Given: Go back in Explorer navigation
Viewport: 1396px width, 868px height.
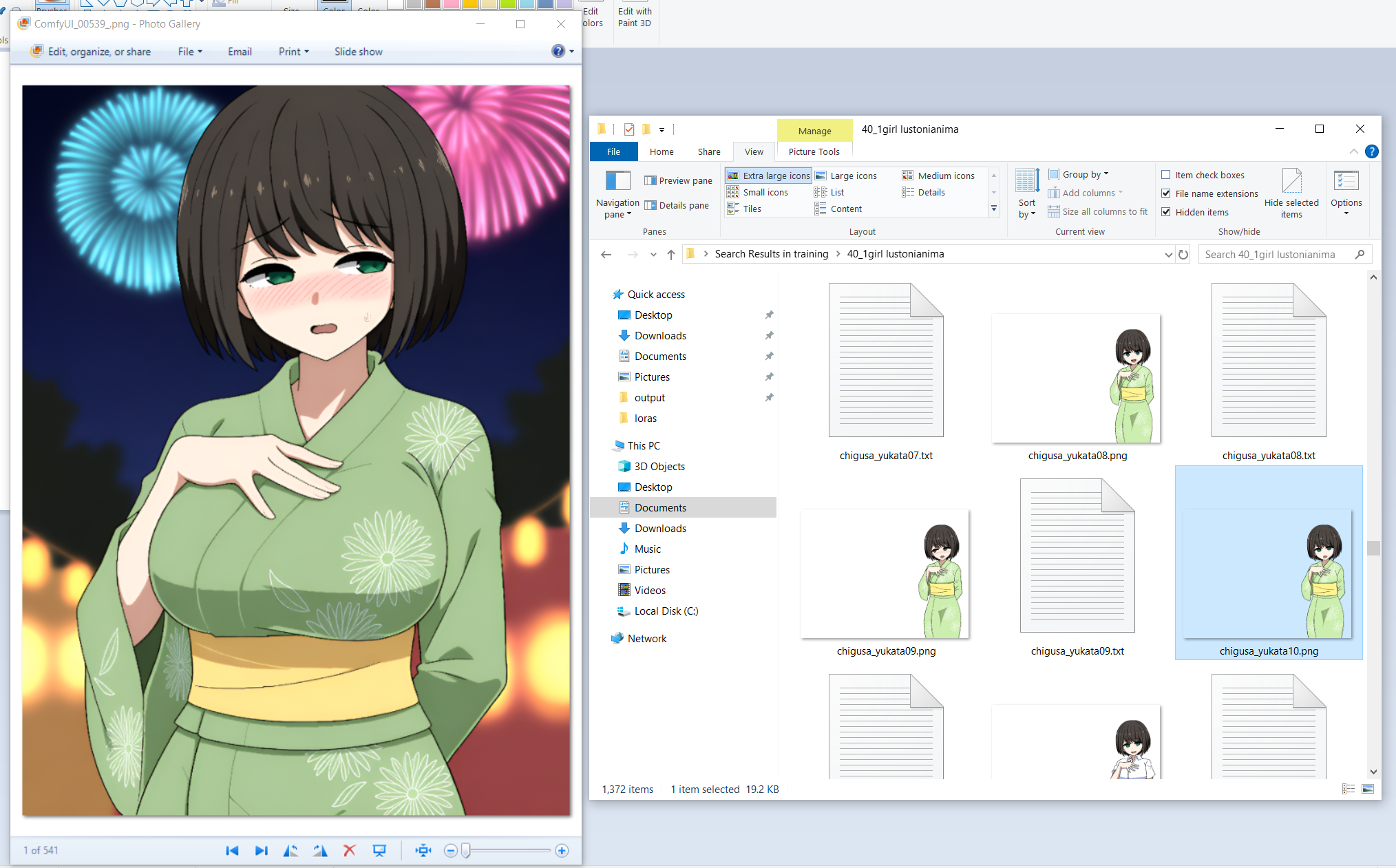Looking at the screenshot, I should [x=606, y=254].
